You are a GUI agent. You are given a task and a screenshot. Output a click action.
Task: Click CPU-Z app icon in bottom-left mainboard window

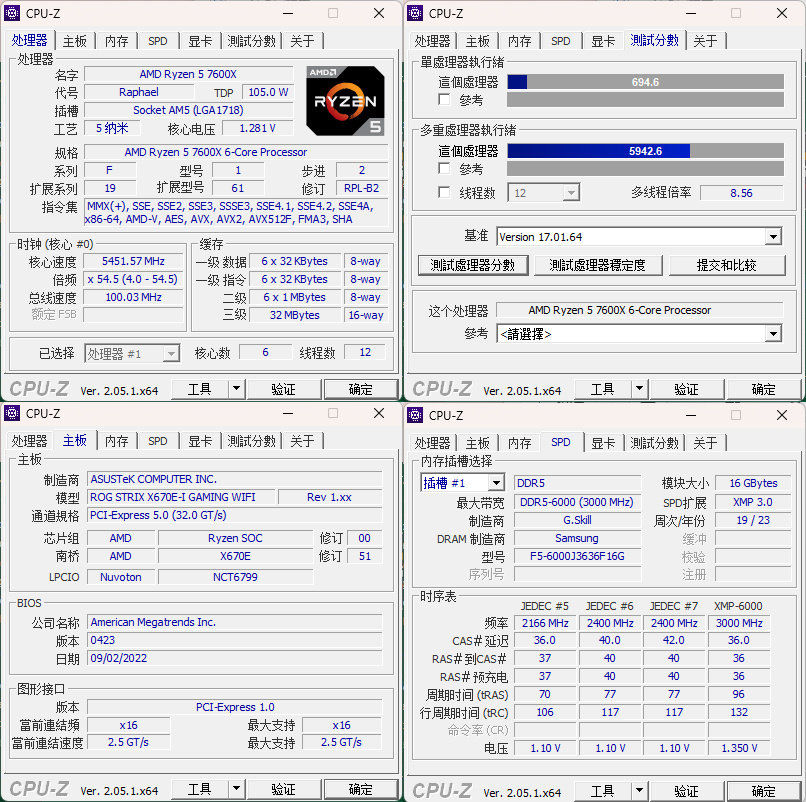[x=12, y=413]
